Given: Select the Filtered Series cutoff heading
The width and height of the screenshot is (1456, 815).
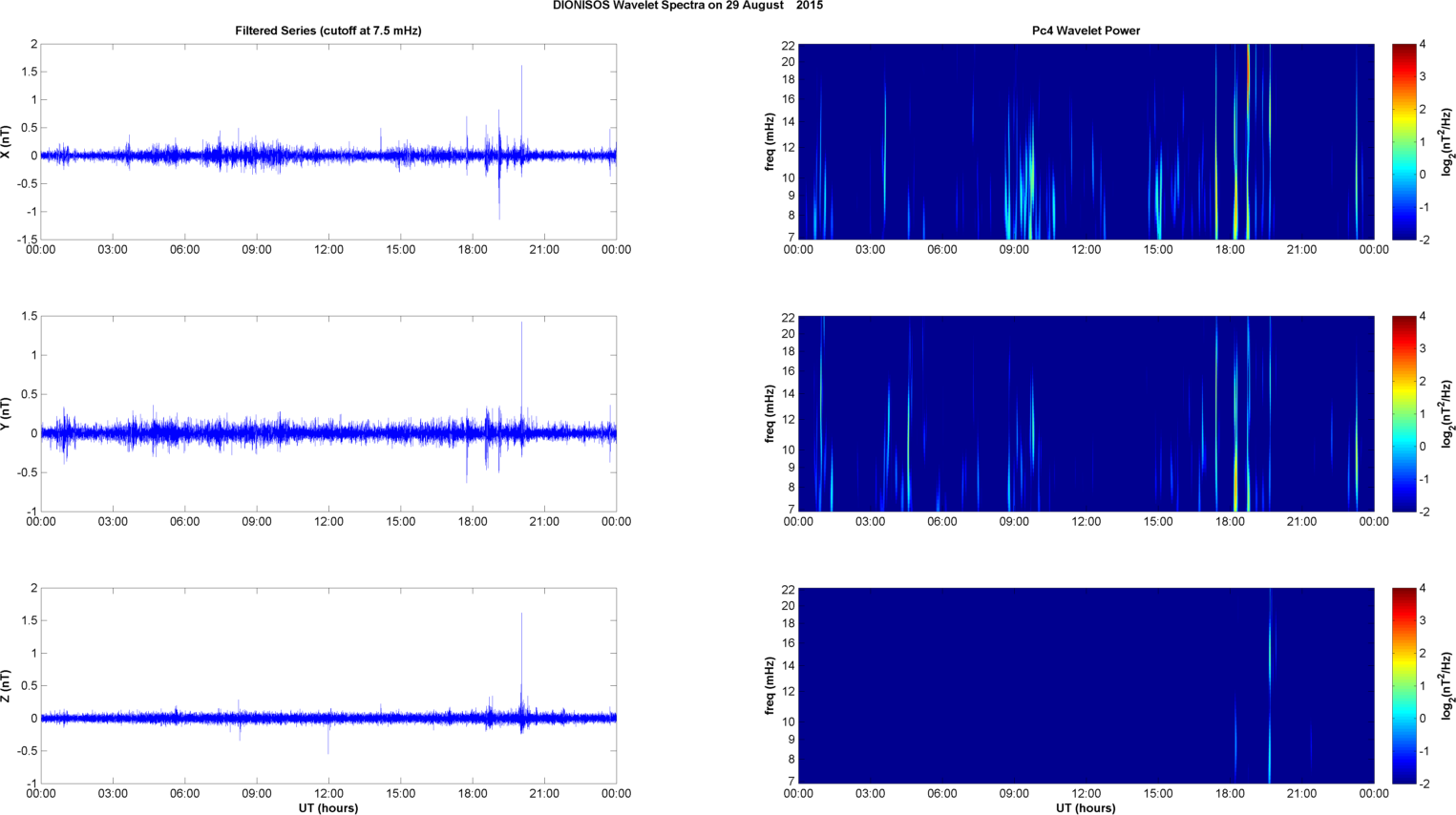Looking at the screenshot, I should click(328, 31).
